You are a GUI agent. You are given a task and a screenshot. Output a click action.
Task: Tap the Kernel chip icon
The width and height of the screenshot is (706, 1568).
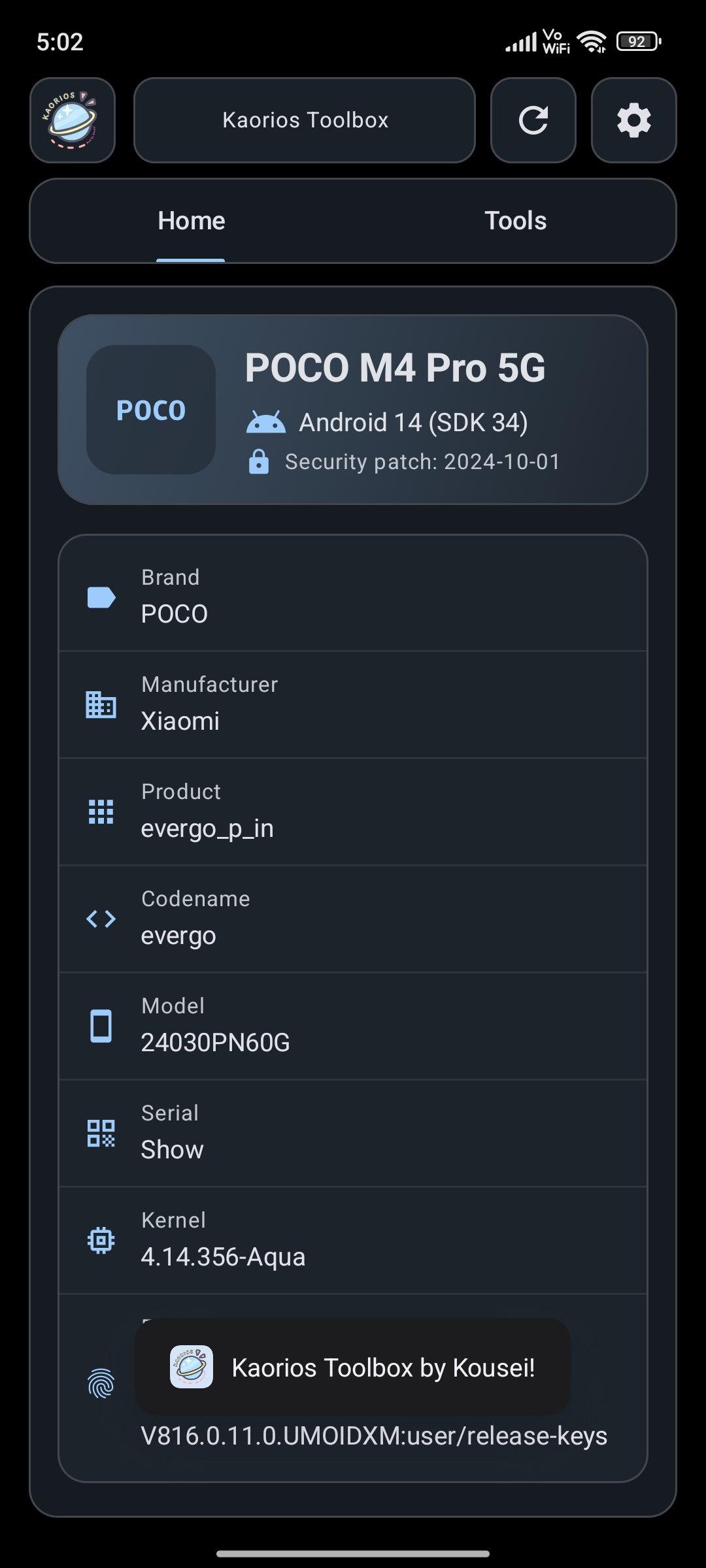(x=101, y=1240)
